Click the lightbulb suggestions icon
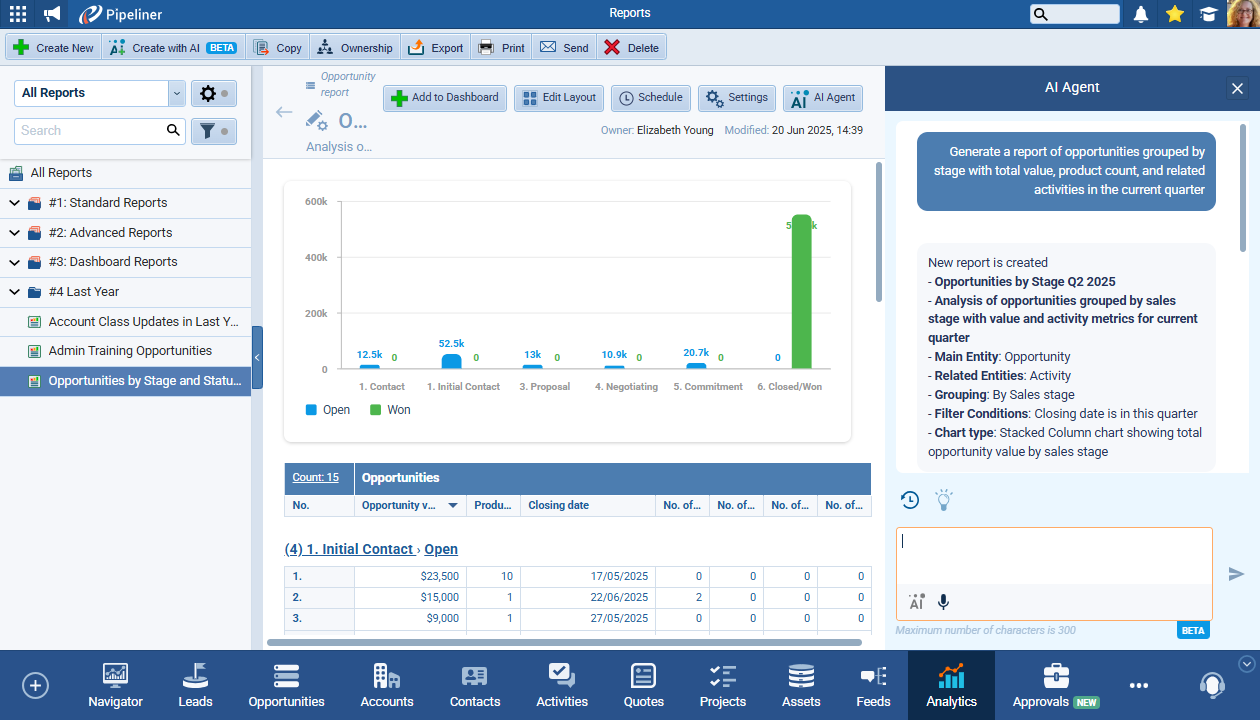Image resolution: width=1260 pixels, height=720 pixels. [x=943, y=500]
